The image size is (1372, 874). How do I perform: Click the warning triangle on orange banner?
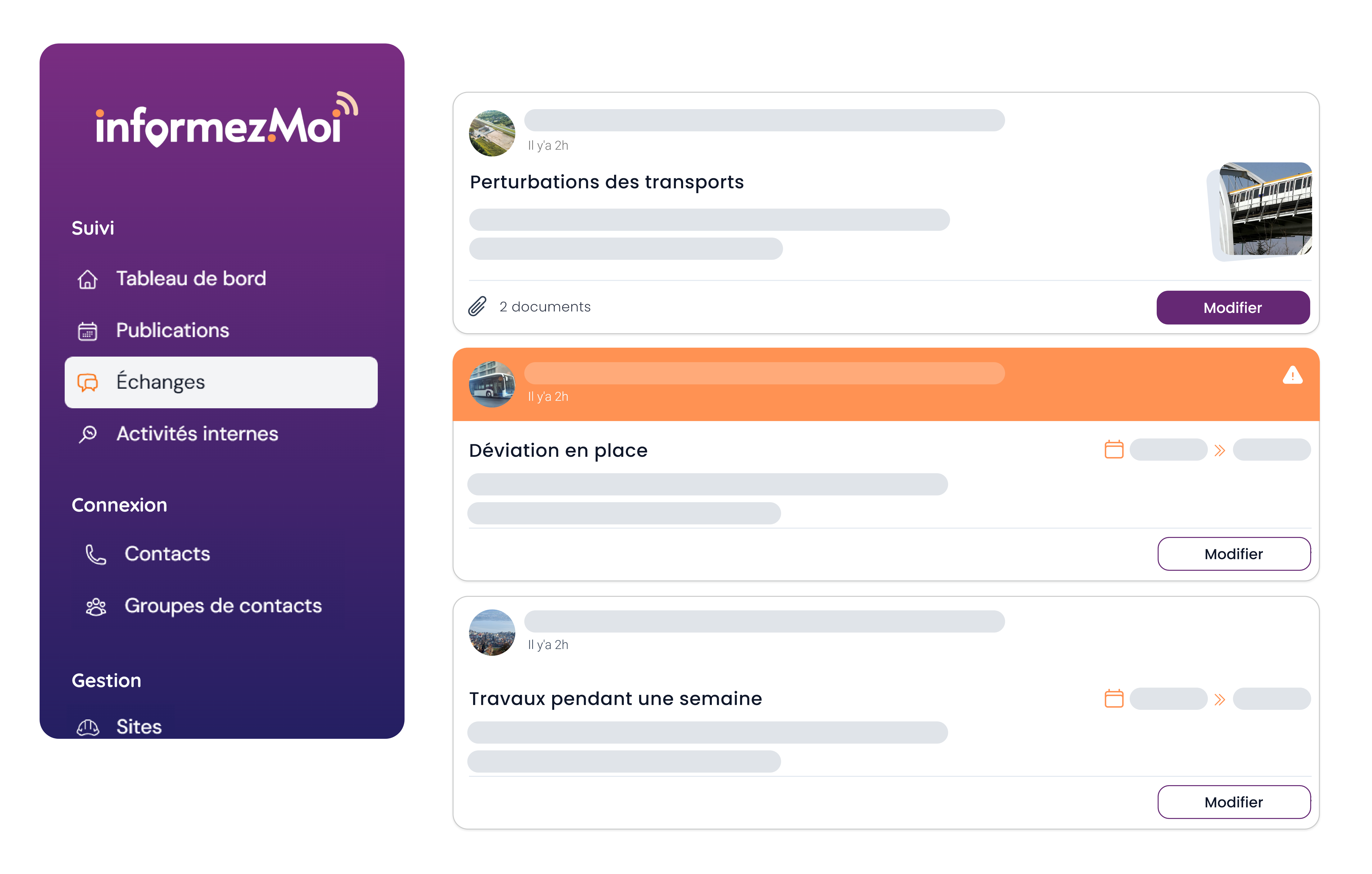tap(1292, 375)
